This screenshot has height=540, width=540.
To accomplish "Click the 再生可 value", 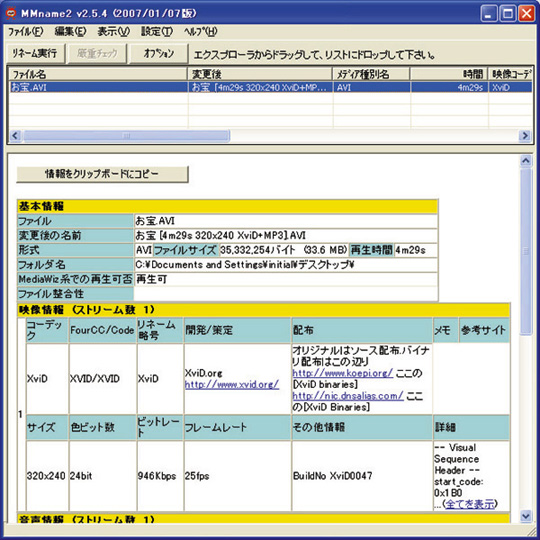I will point(152,279).
